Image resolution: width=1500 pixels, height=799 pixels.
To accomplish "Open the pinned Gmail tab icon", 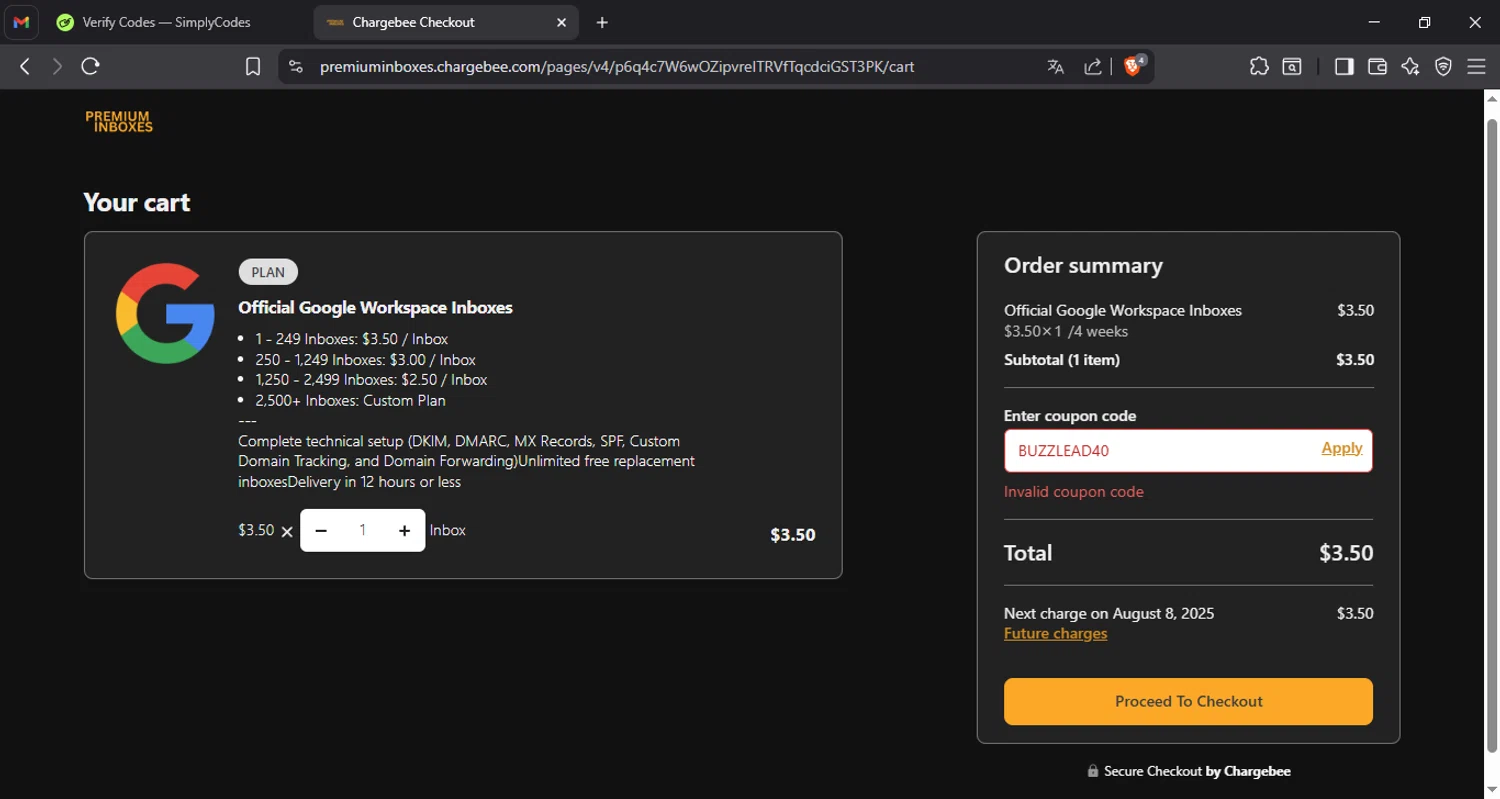I will pos(22,22).
